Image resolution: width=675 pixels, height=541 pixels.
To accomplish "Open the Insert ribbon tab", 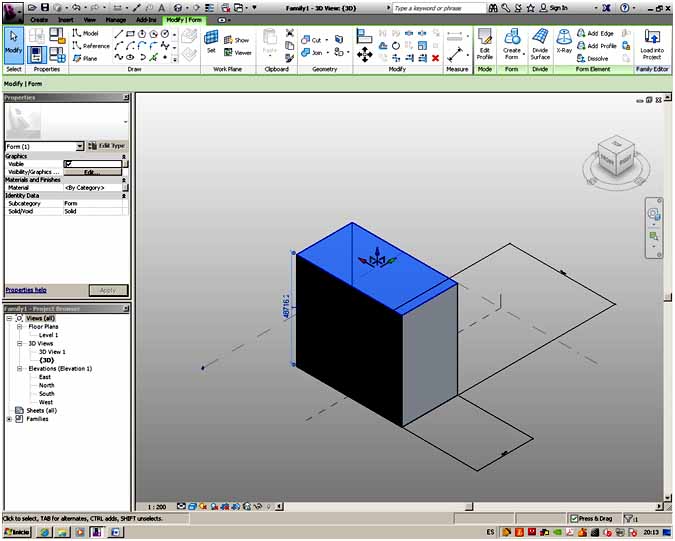I will (x=65, y=19).
